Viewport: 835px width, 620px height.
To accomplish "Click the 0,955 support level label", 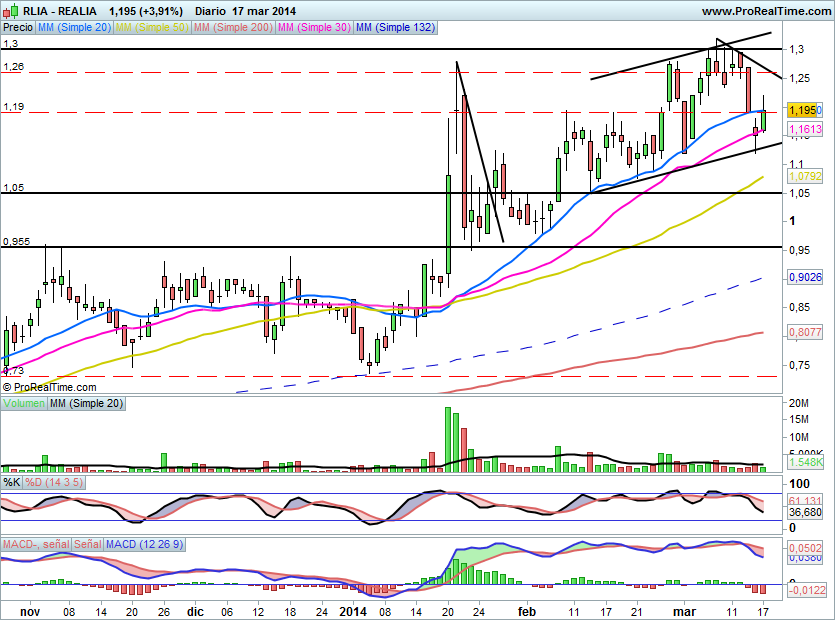I will (17, 241).
